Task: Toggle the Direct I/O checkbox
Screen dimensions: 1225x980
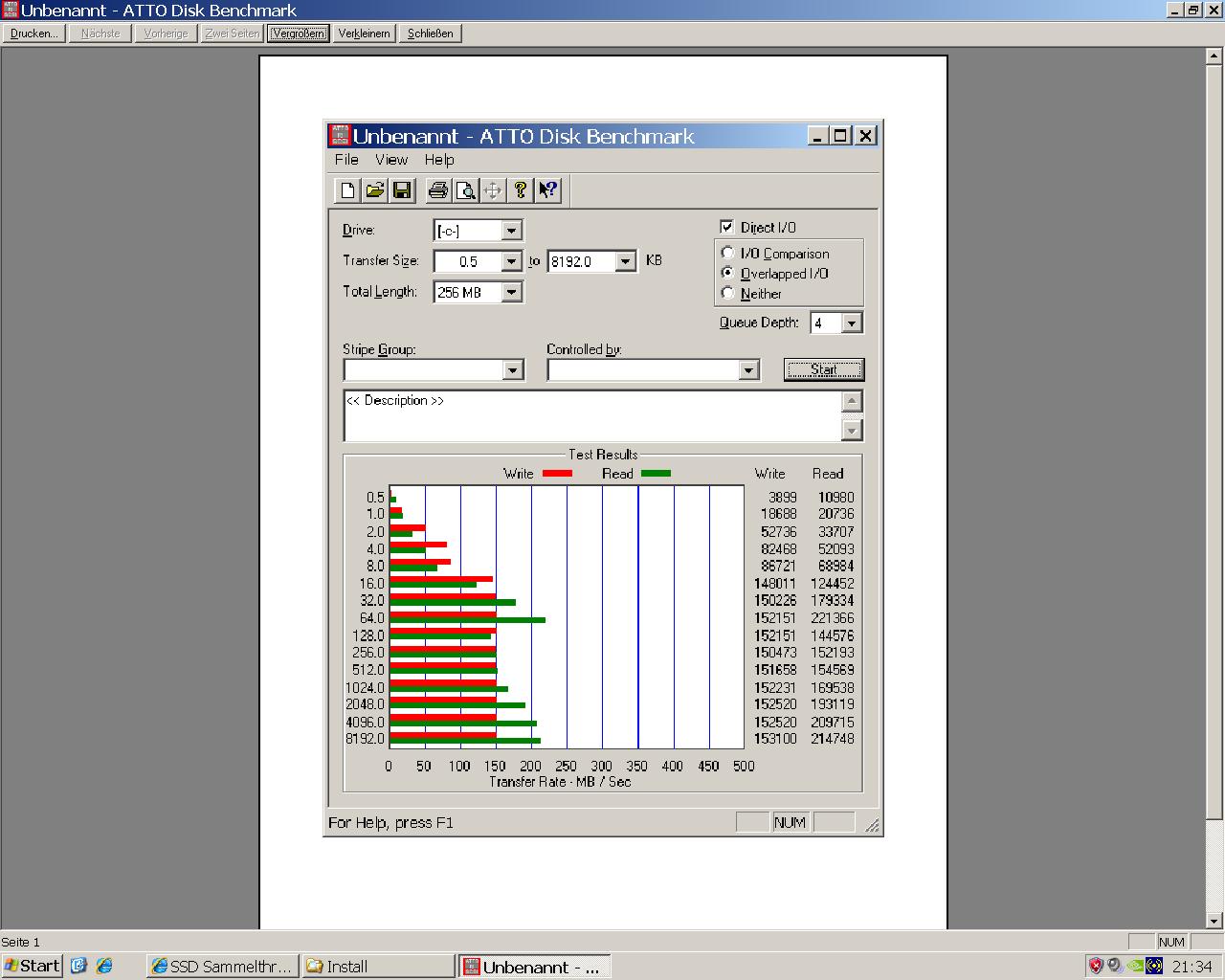Action: (726, 227)
